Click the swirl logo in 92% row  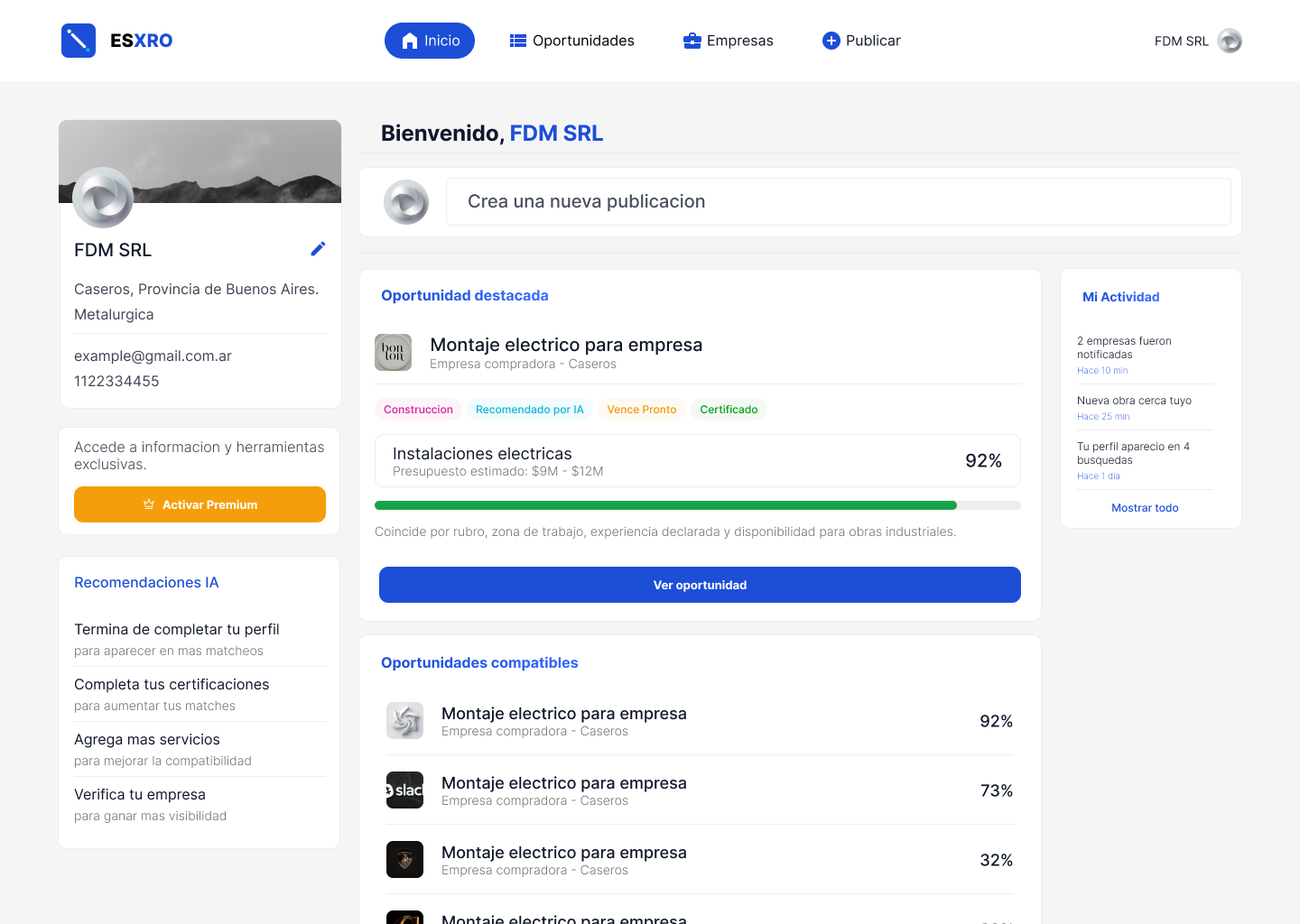[x=404, y=721]
